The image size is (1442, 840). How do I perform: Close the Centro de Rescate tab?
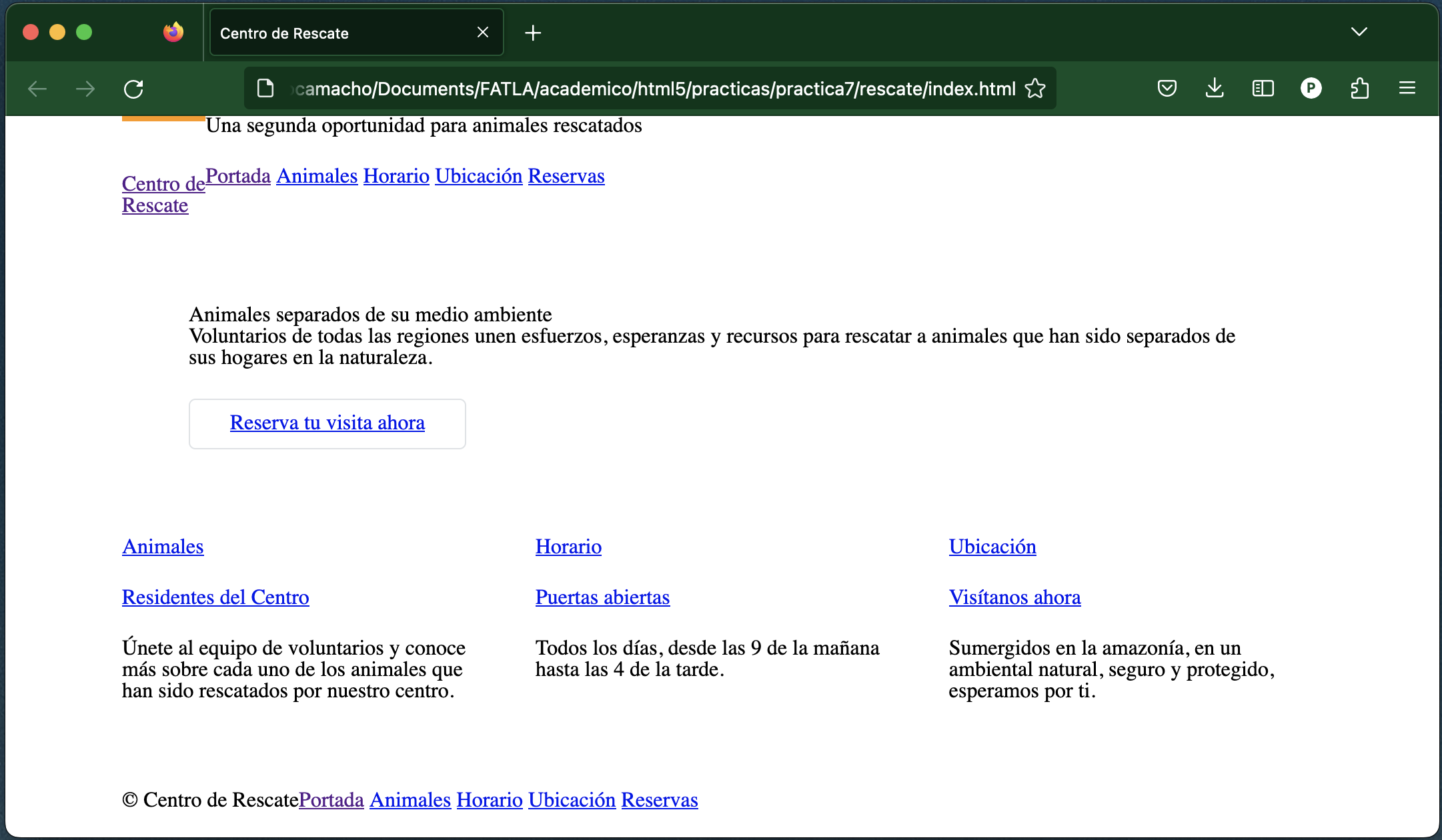pos(483,32)
